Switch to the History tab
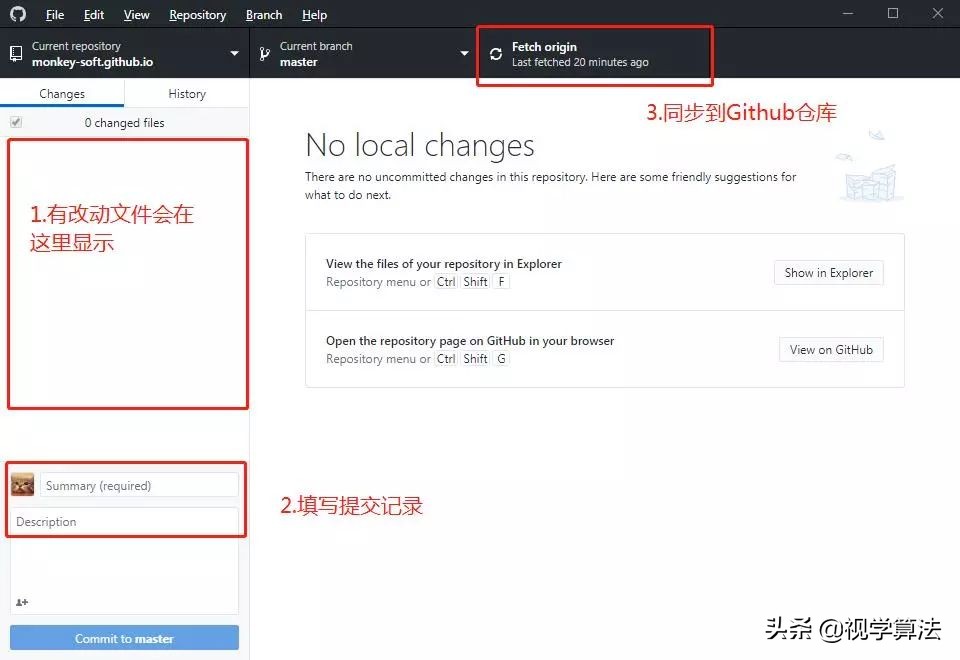 186,93
